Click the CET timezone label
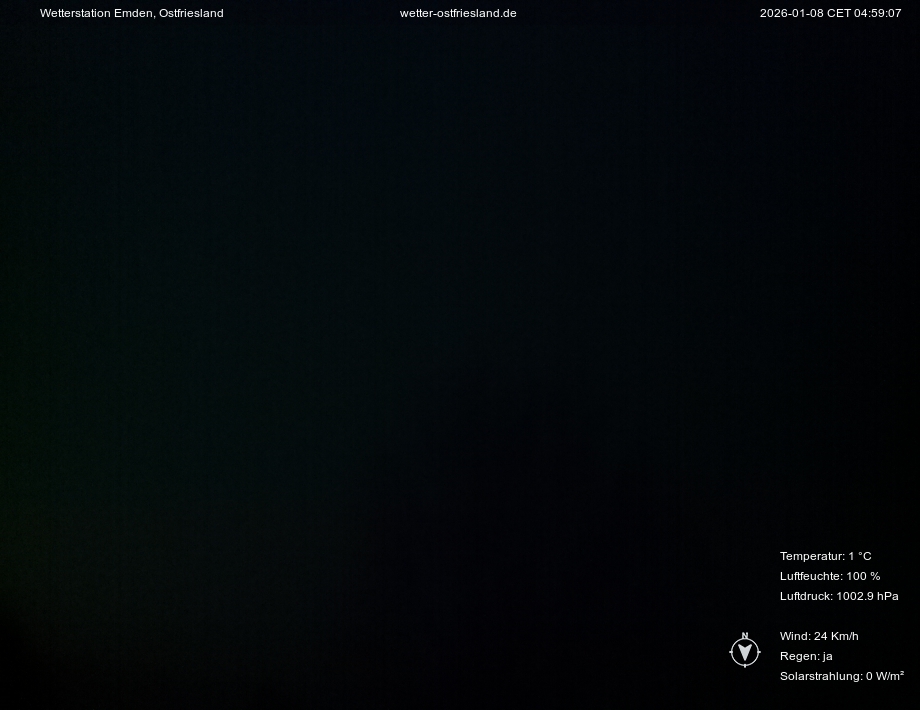Image resolution: width=920 pixels, height=710 pixels. tap(838, 13)
